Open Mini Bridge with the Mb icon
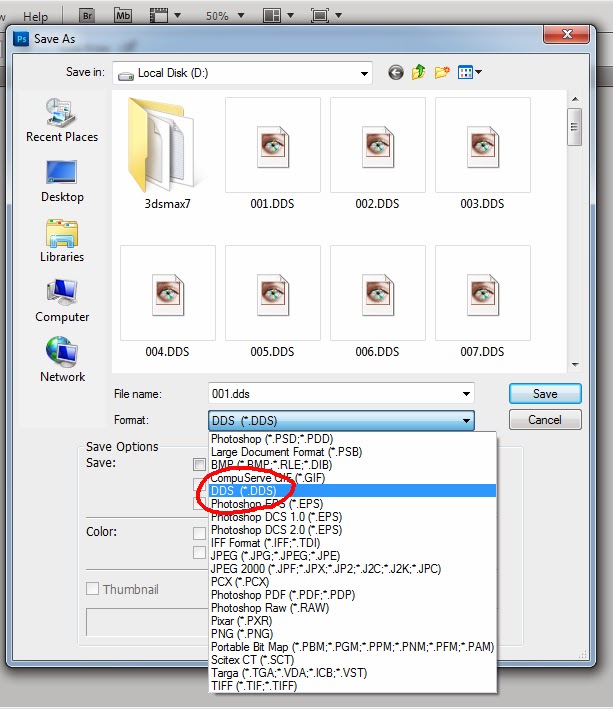 (123, 16)
